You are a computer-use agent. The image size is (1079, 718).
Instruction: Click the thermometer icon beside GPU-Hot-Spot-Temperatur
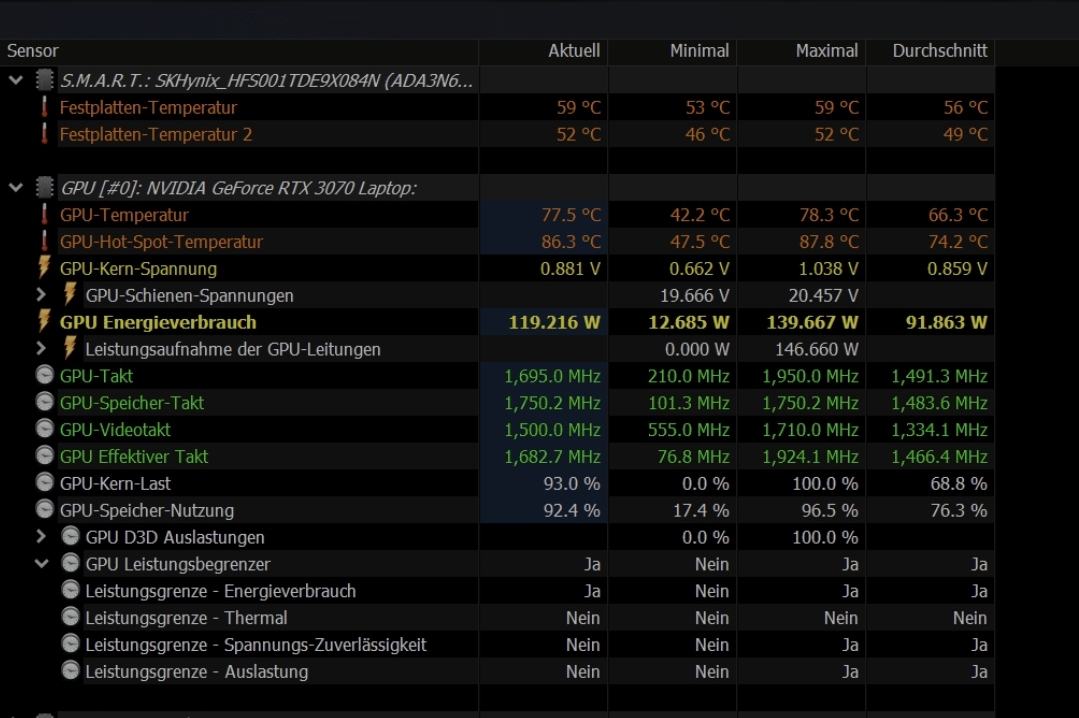(x=44, y=242)
